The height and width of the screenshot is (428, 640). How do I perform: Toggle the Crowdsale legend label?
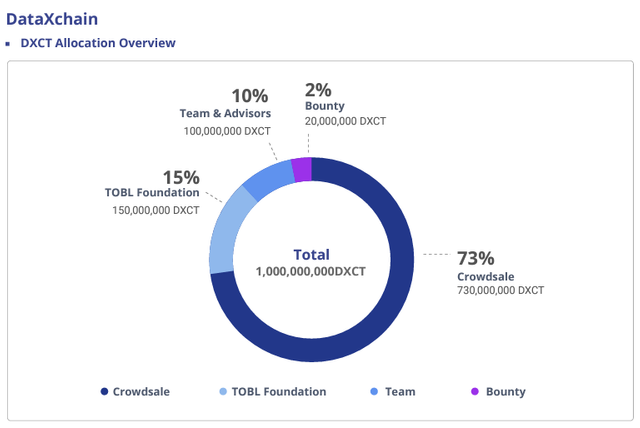(x=141, y=392)
